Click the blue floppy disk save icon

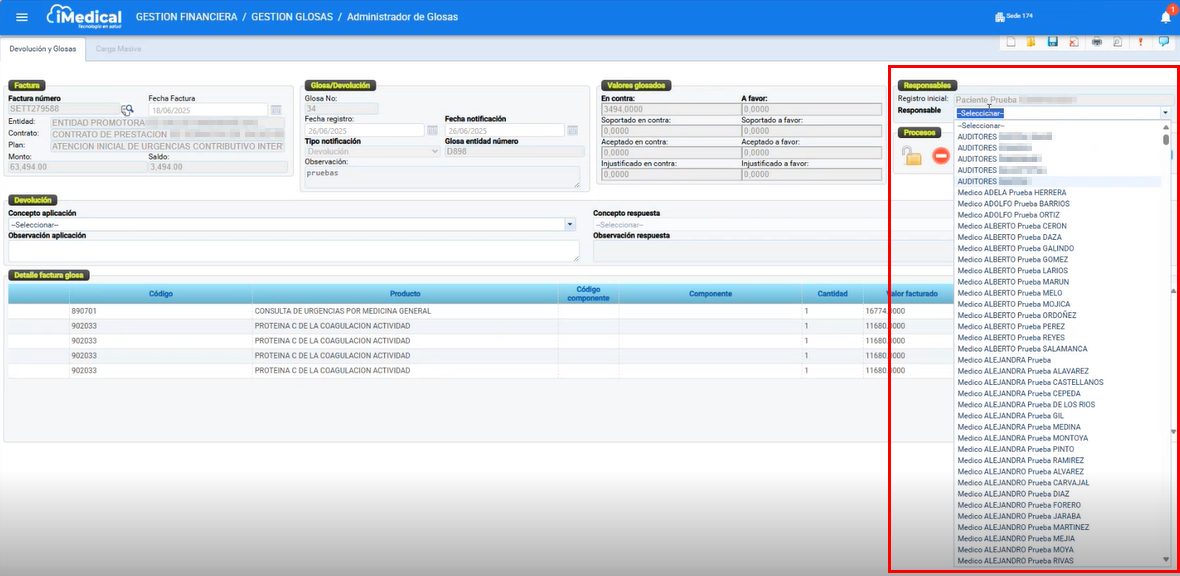coord(1052,42)
